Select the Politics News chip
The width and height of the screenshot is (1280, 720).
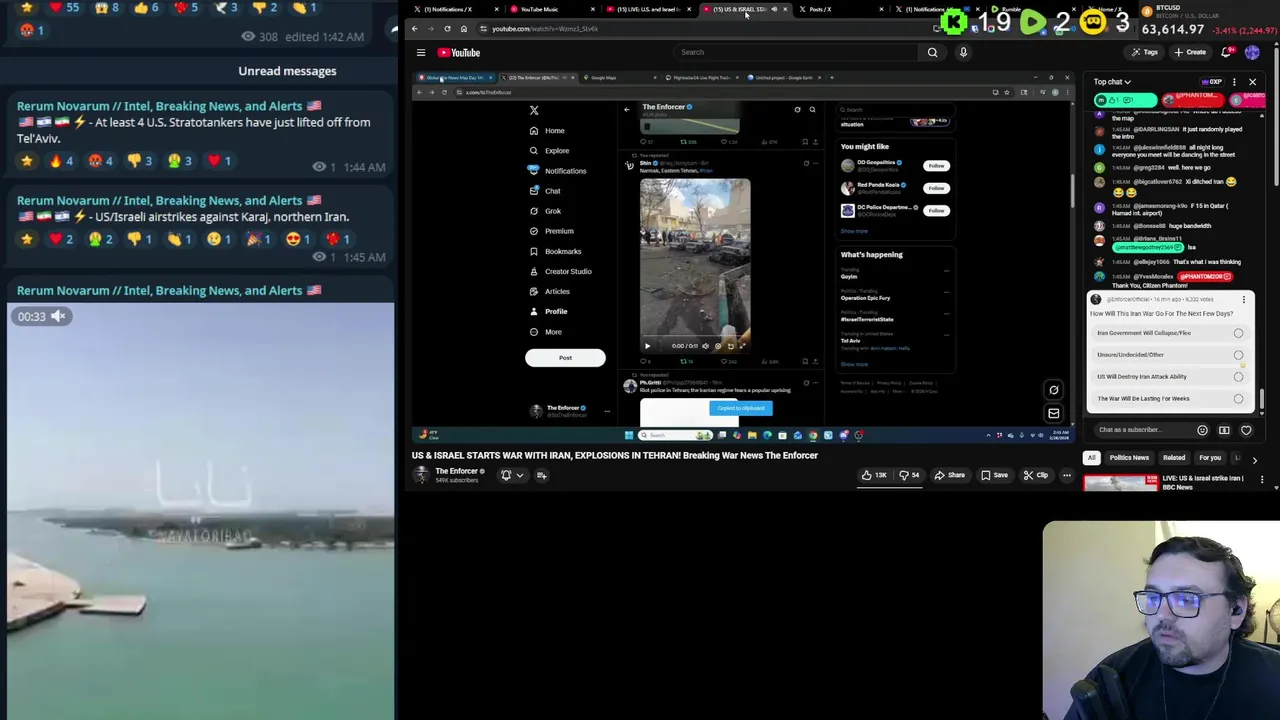pyautogui.click(x=1129, y=458)
